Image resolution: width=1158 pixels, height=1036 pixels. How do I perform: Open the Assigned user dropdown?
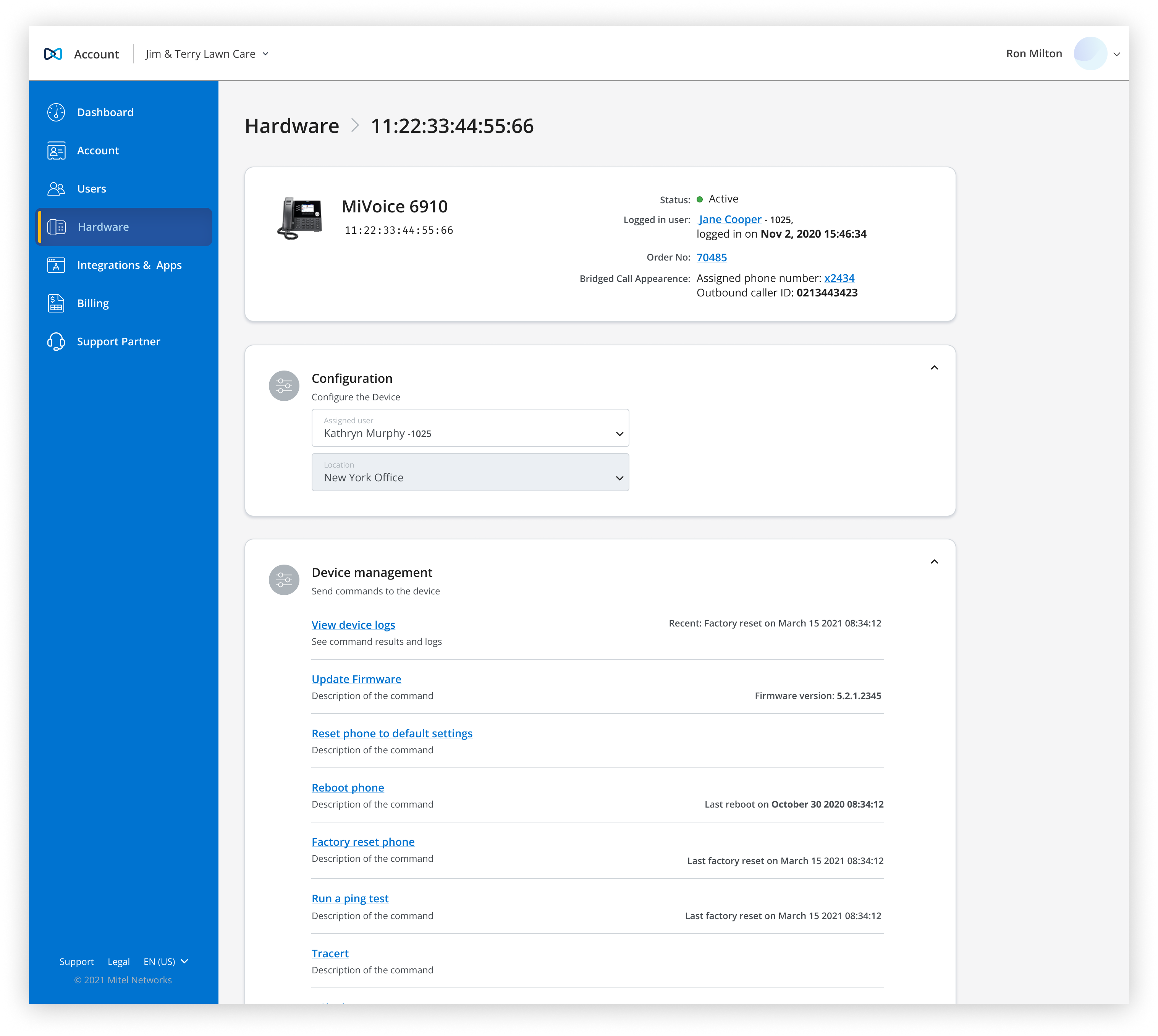click(x=470, y=428)
